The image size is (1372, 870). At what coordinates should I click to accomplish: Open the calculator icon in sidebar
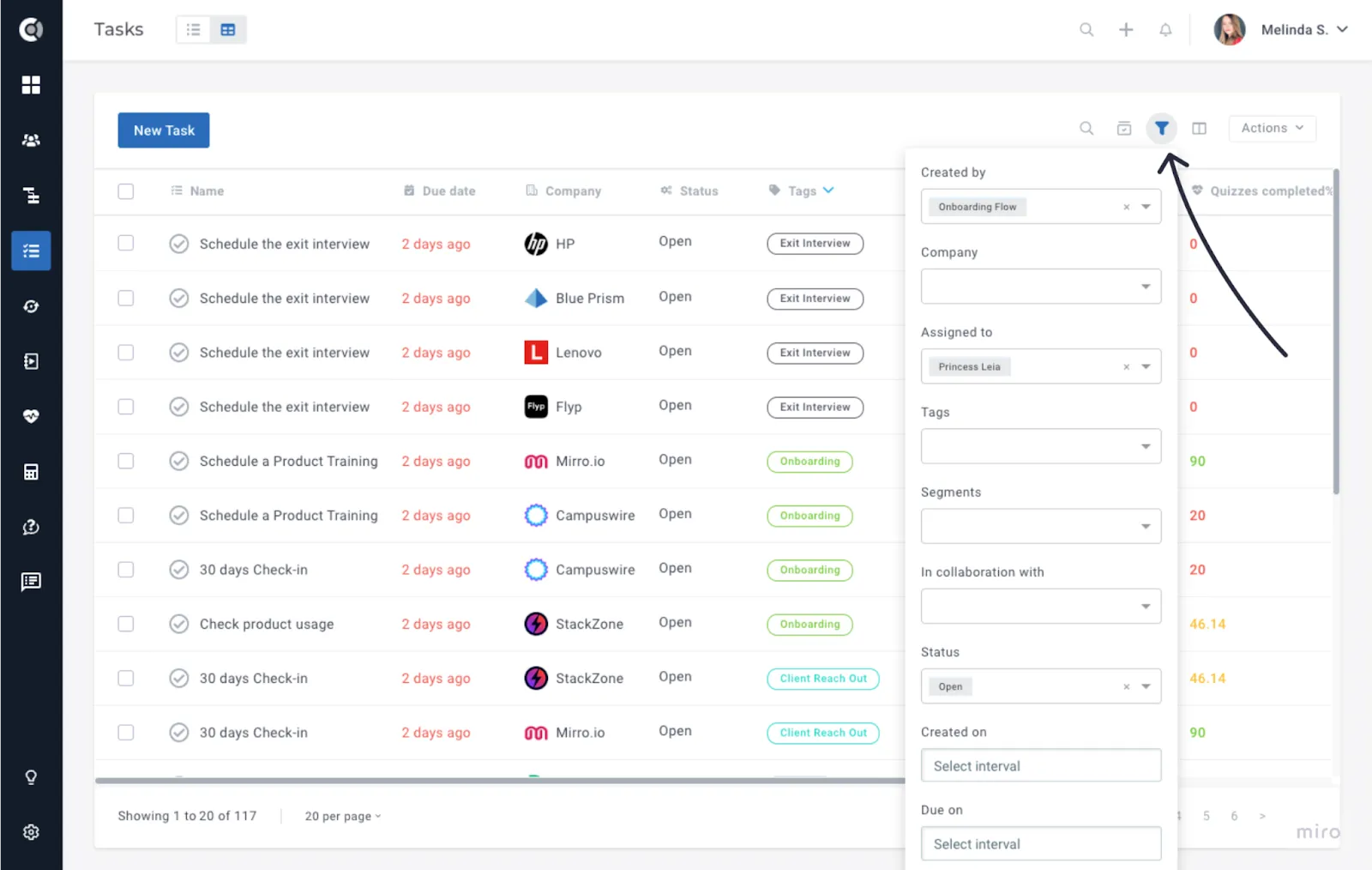click(31, 472)
